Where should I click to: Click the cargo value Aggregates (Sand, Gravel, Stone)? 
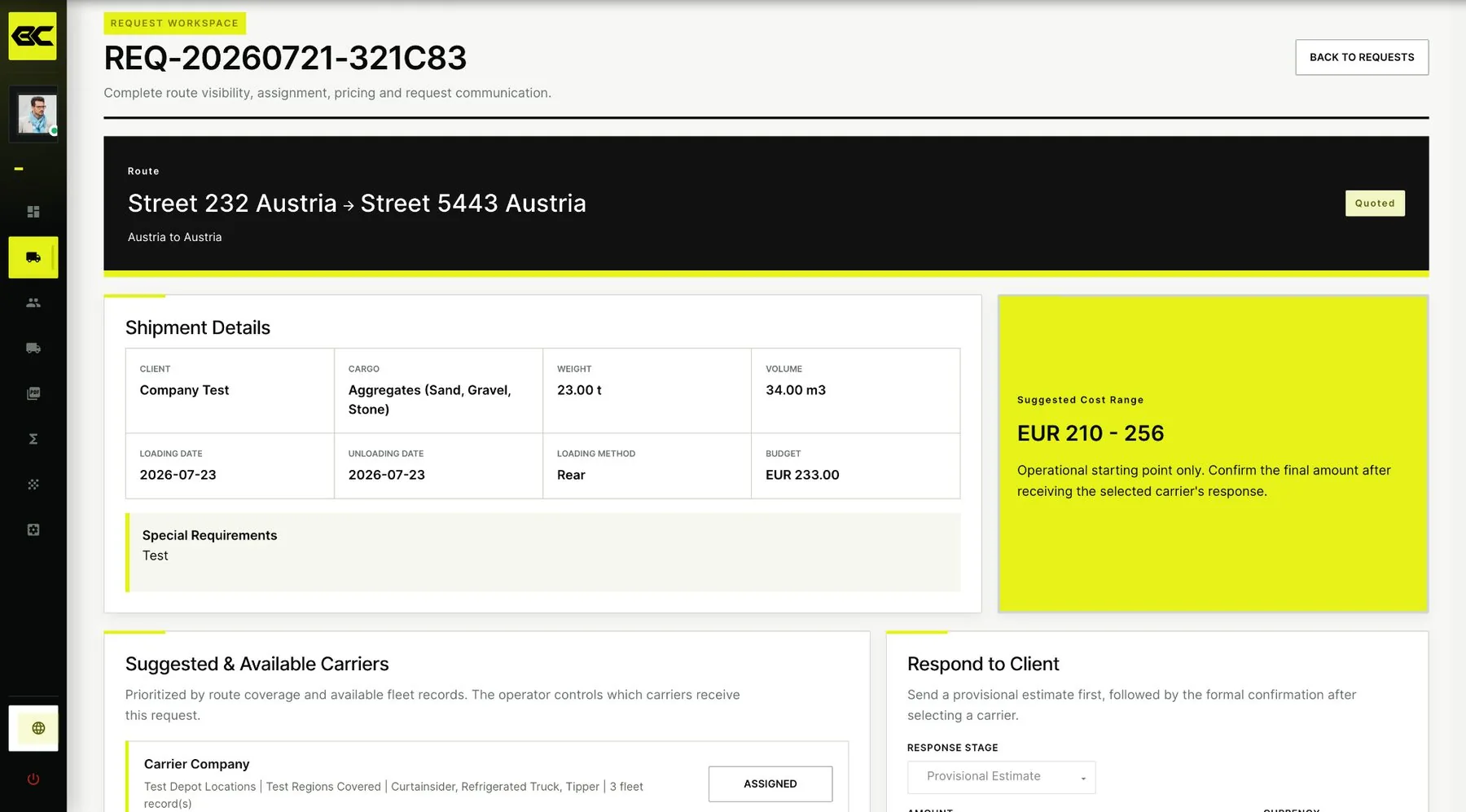[x=429, y=400]
